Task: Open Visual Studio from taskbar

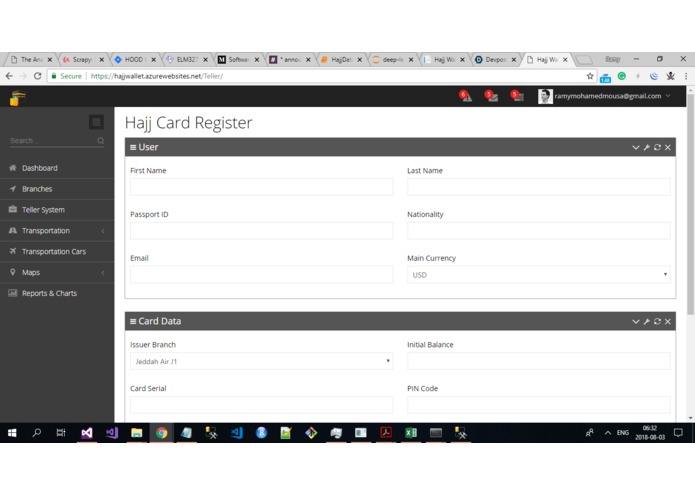Action: (x=86, y=433)
